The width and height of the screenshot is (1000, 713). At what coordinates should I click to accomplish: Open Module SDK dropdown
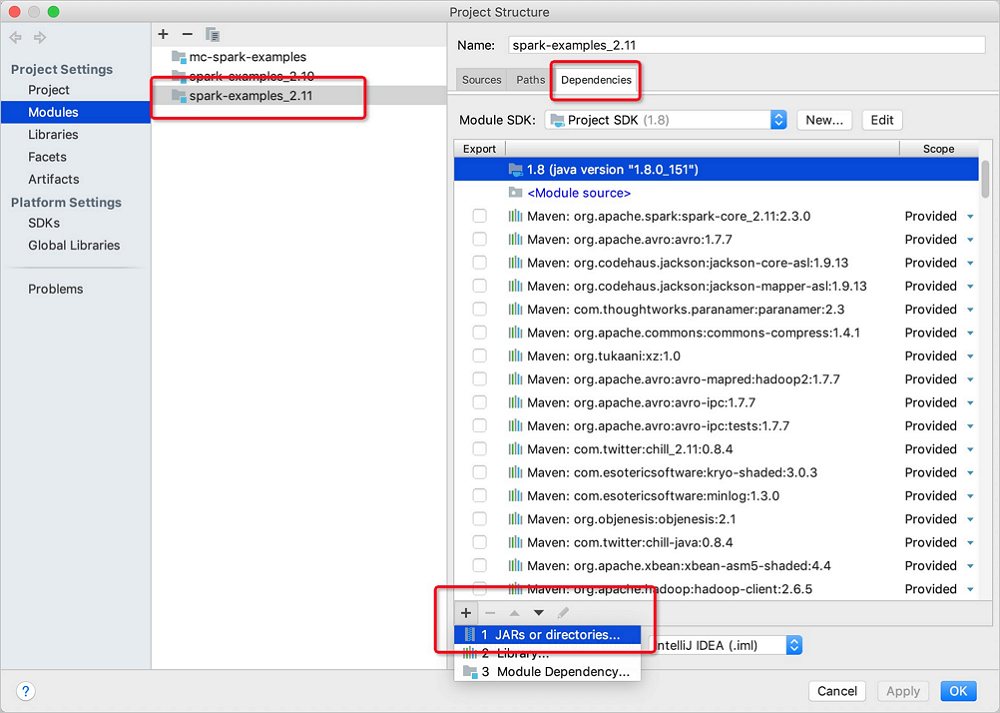(x=666, y=120)
